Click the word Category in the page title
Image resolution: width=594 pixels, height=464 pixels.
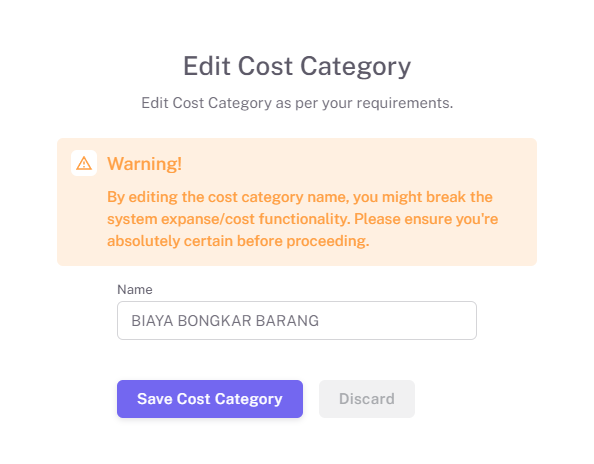point(355,67)
